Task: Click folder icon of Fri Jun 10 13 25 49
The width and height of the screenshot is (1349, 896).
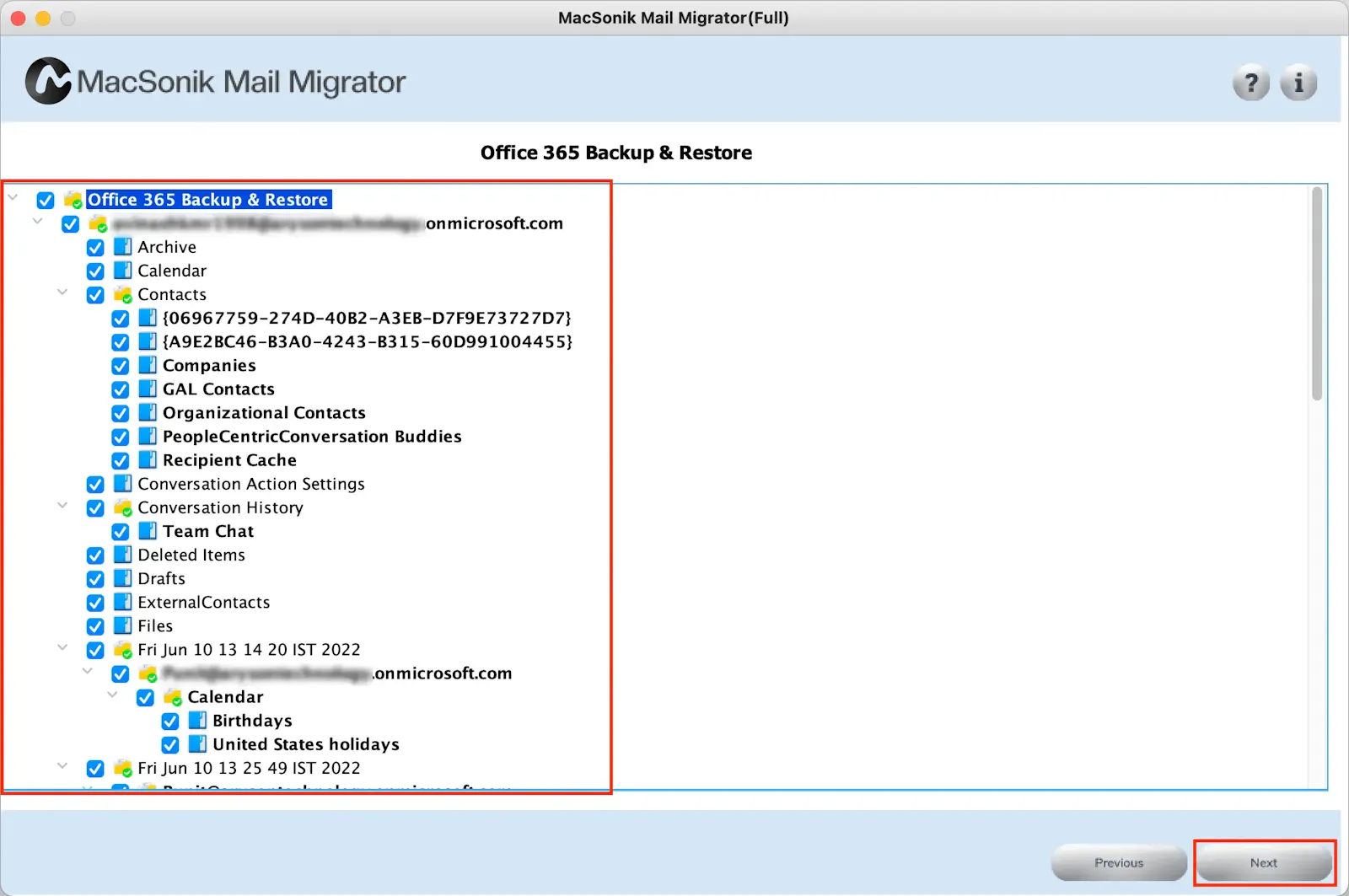Action: [x=123, y=768]
